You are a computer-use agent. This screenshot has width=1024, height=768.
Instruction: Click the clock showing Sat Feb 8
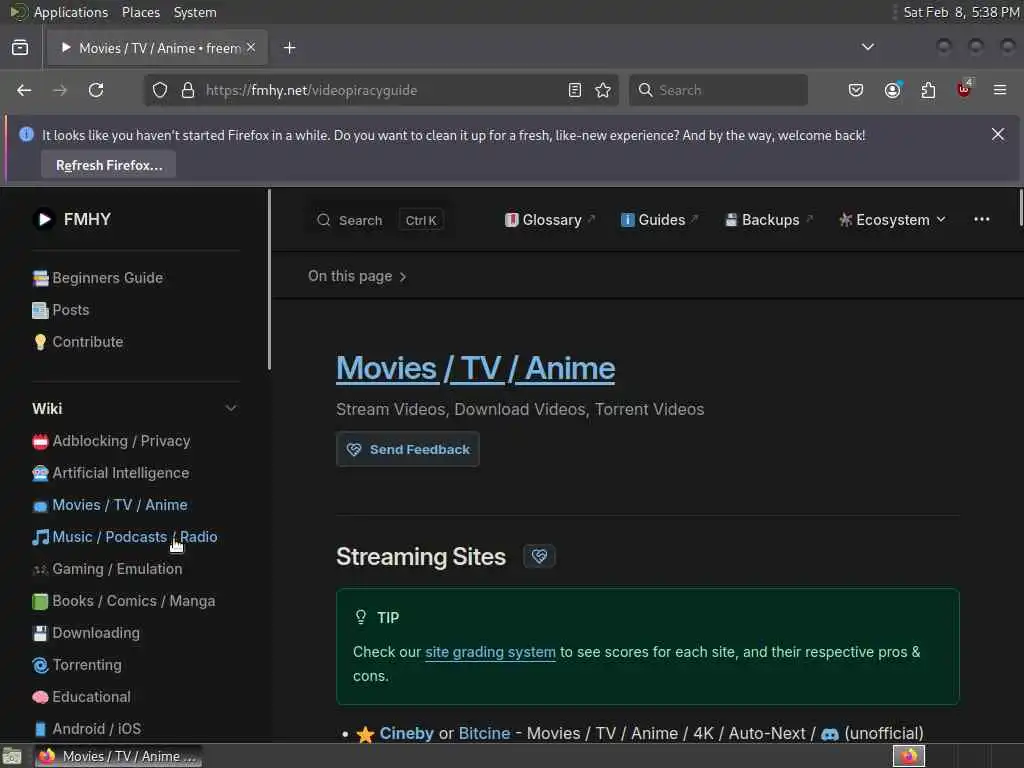coord(961,12)
